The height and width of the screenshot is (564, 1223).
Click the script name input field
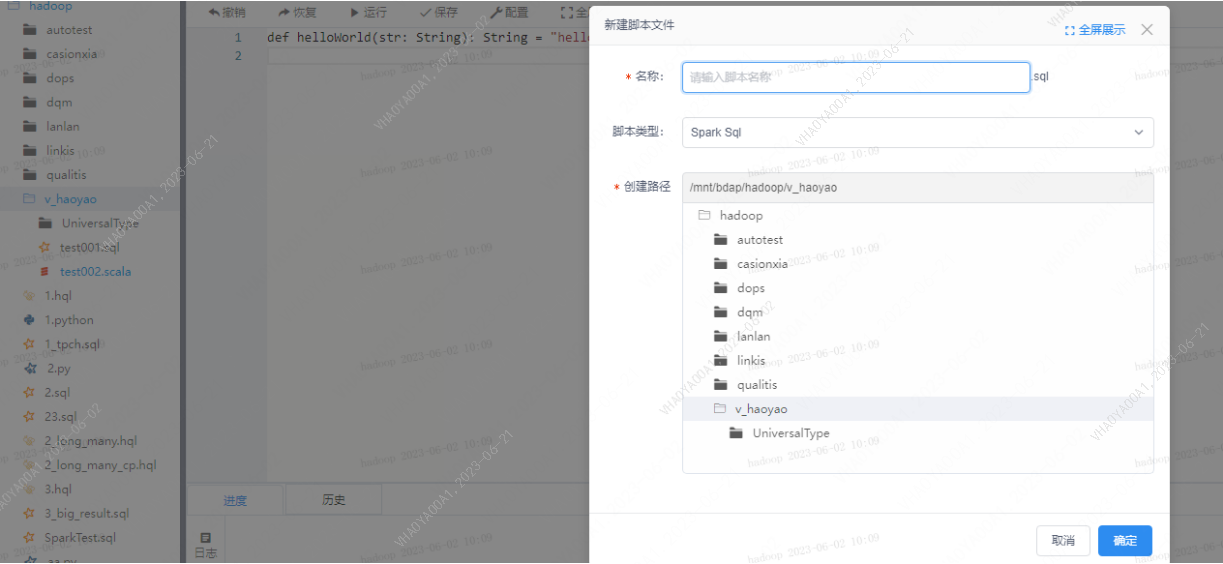click(x=855, y=77)
